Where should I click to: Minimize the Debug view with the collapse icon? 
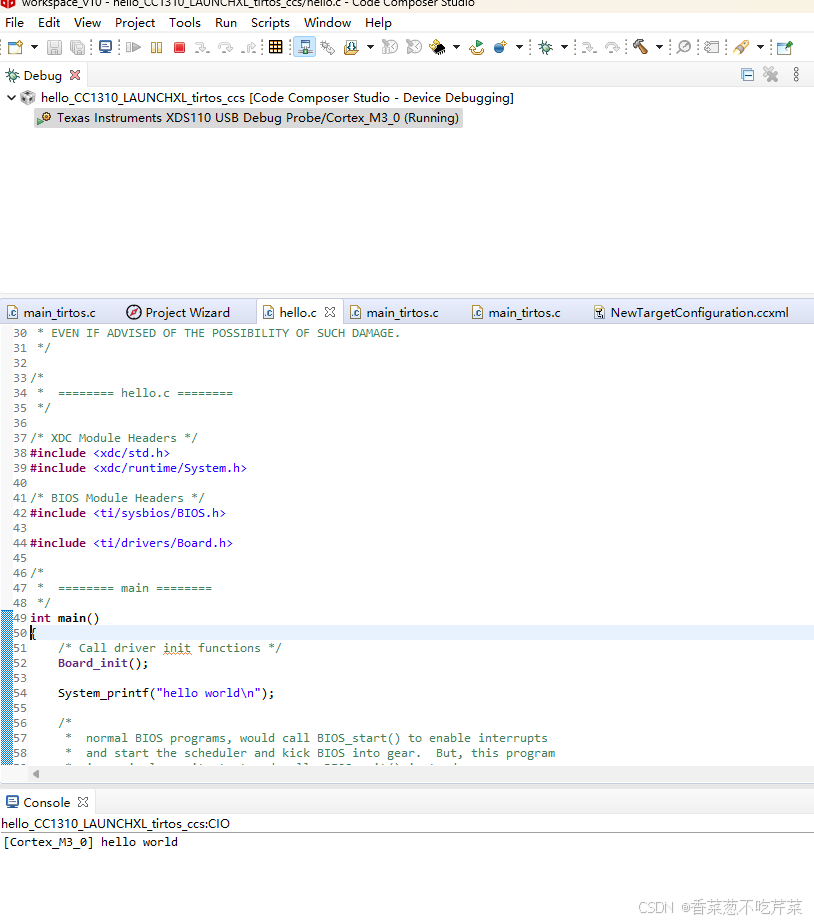coord(747,75)
